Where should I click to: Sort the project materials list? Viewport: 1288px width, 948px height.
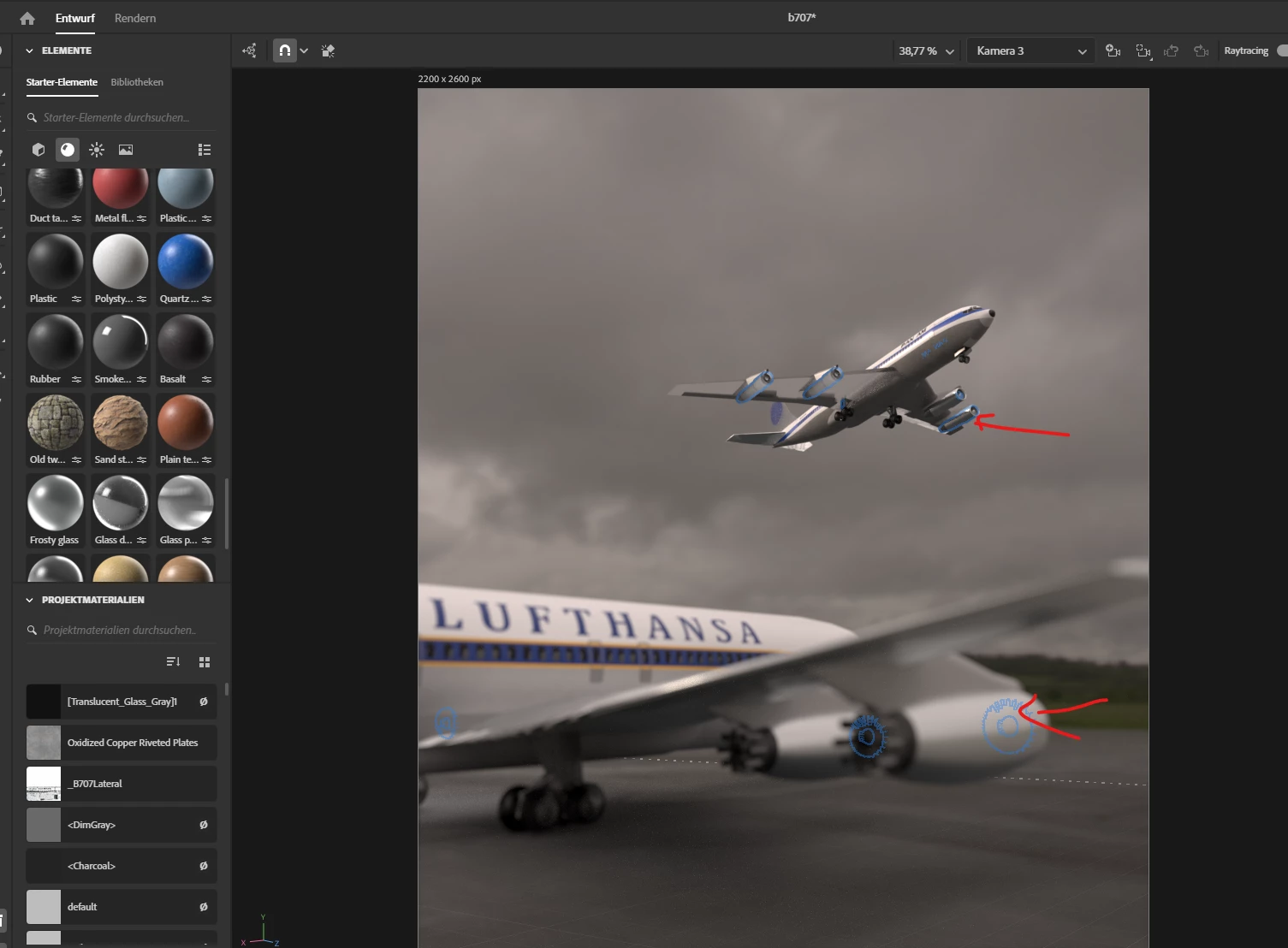tap(173, 662)
